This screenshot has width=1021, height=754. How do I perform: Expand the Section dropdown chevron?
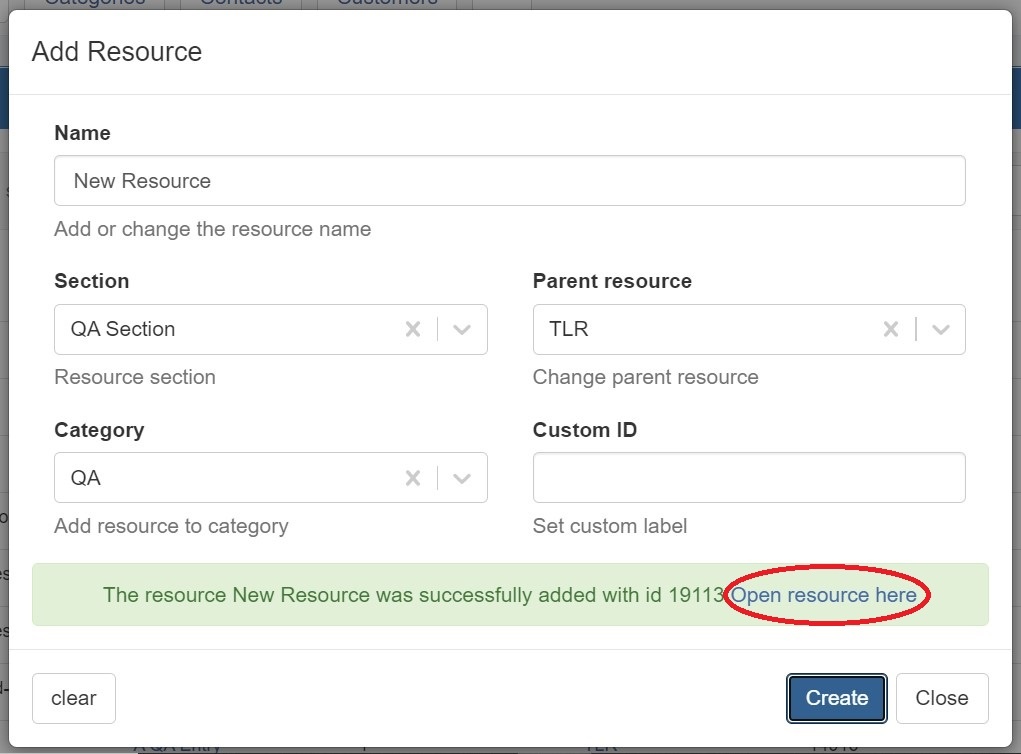click(462, 329)
